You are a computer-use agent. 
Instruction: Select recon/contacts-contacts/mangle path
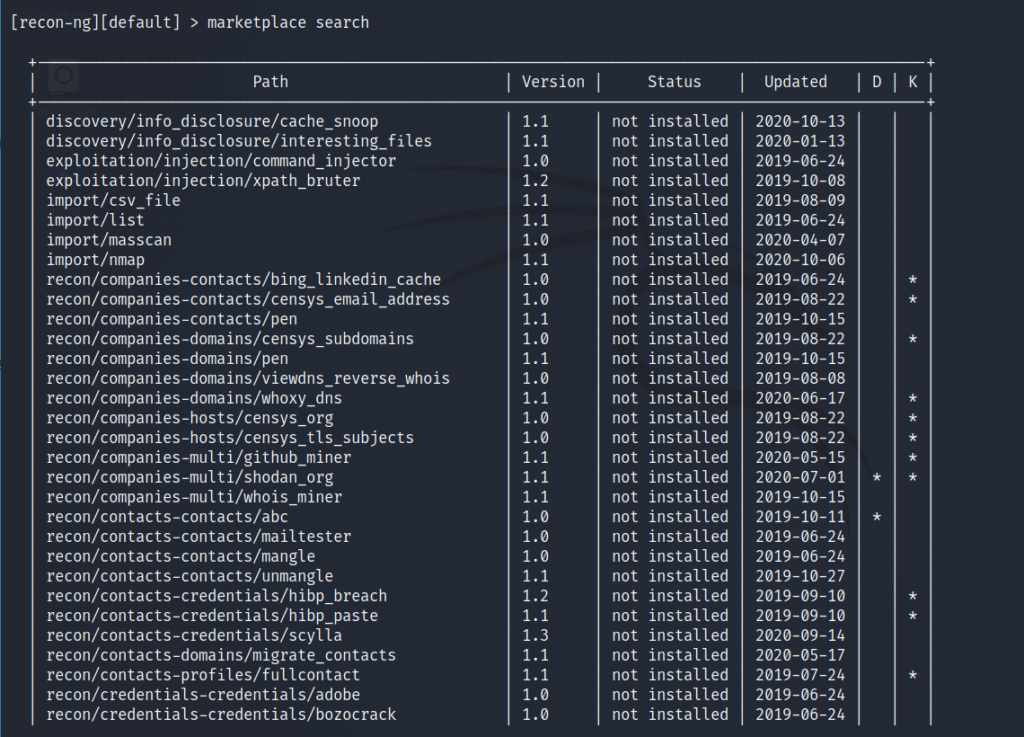pyautogui.click(x=180, y=556)
